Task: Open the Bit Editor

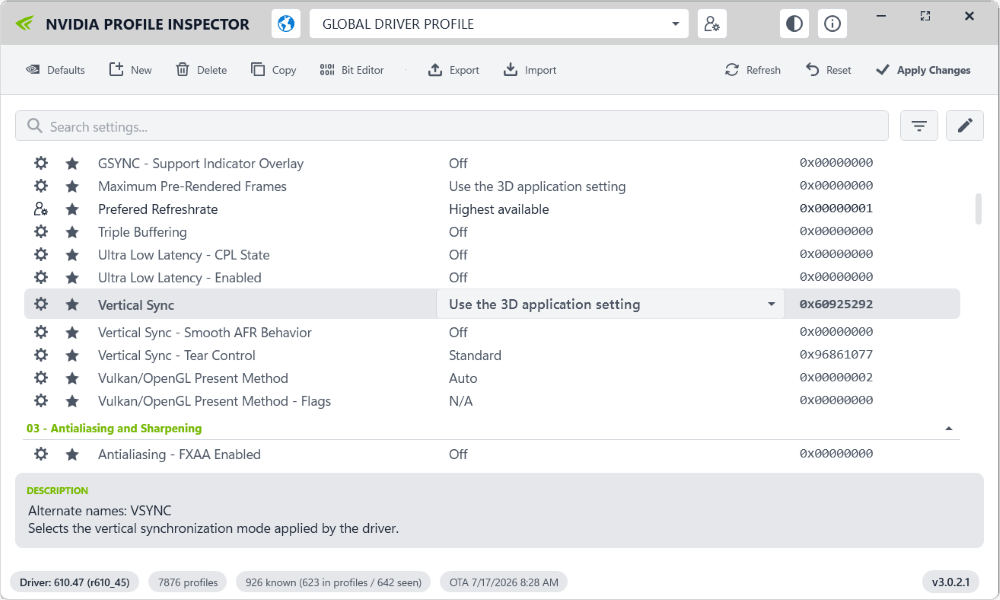Action: 351,70
